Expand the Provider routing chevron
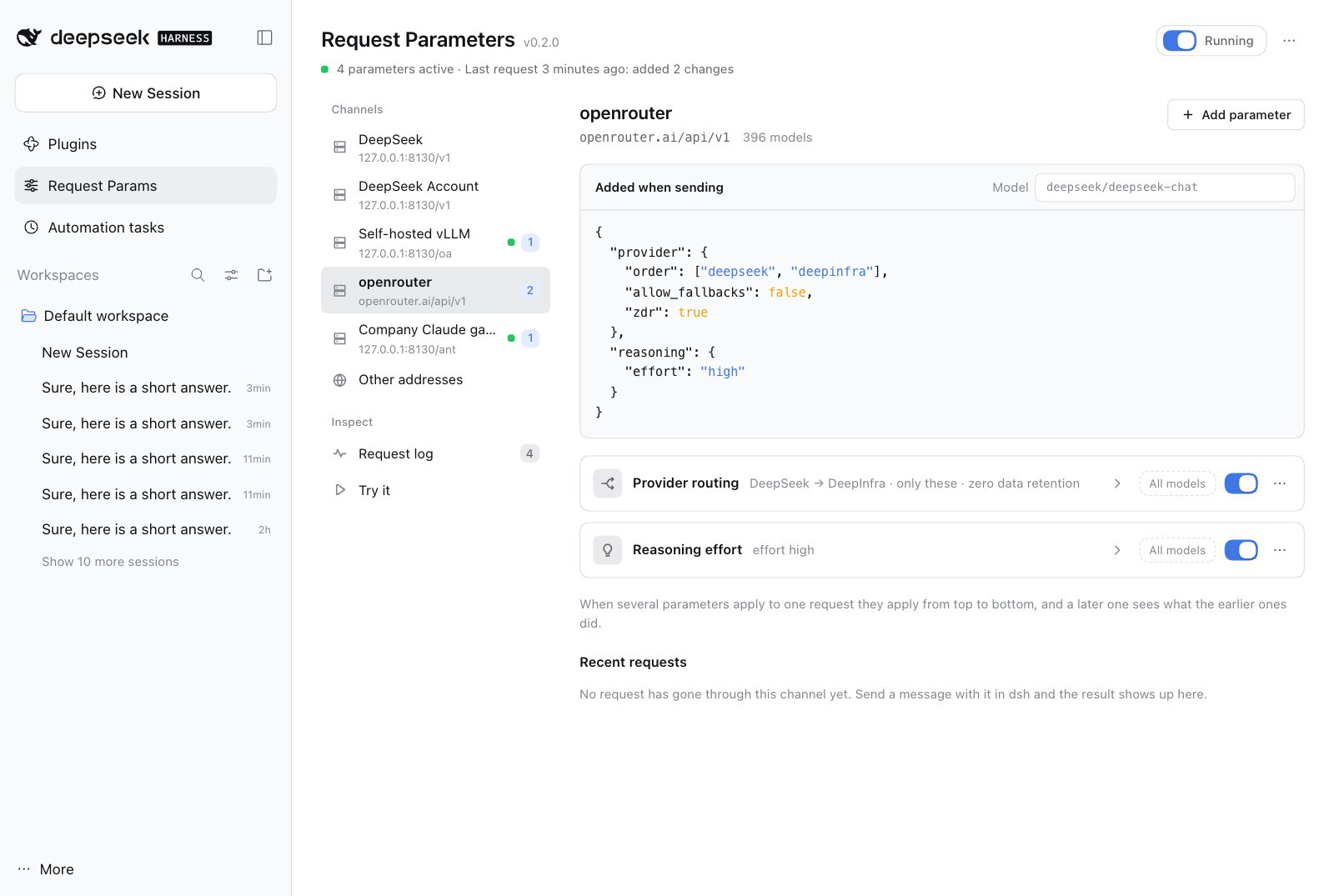 1117,483
